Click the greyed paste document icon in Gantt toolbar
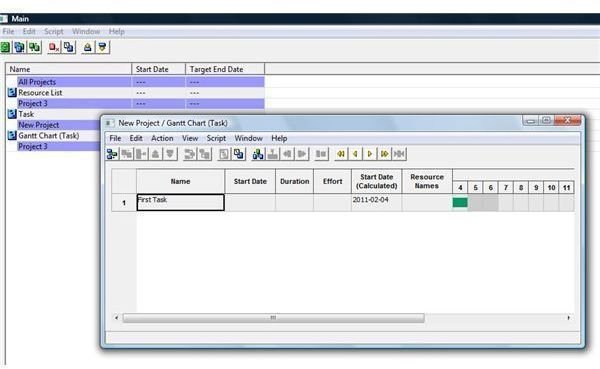The height and width of the screenshot is (369, 600). click(224, 154)
